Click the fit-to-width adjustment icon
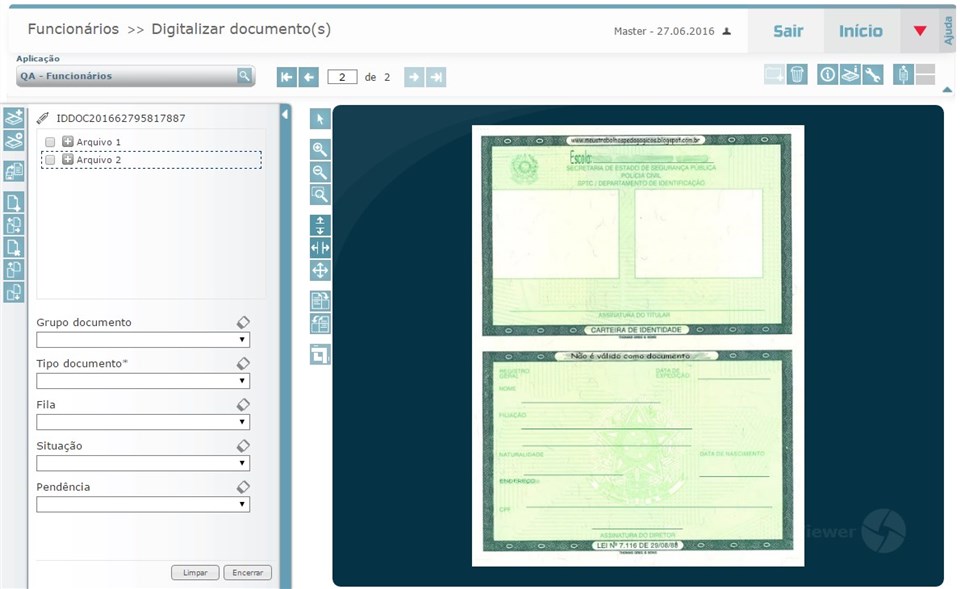 tap(320, 247)
